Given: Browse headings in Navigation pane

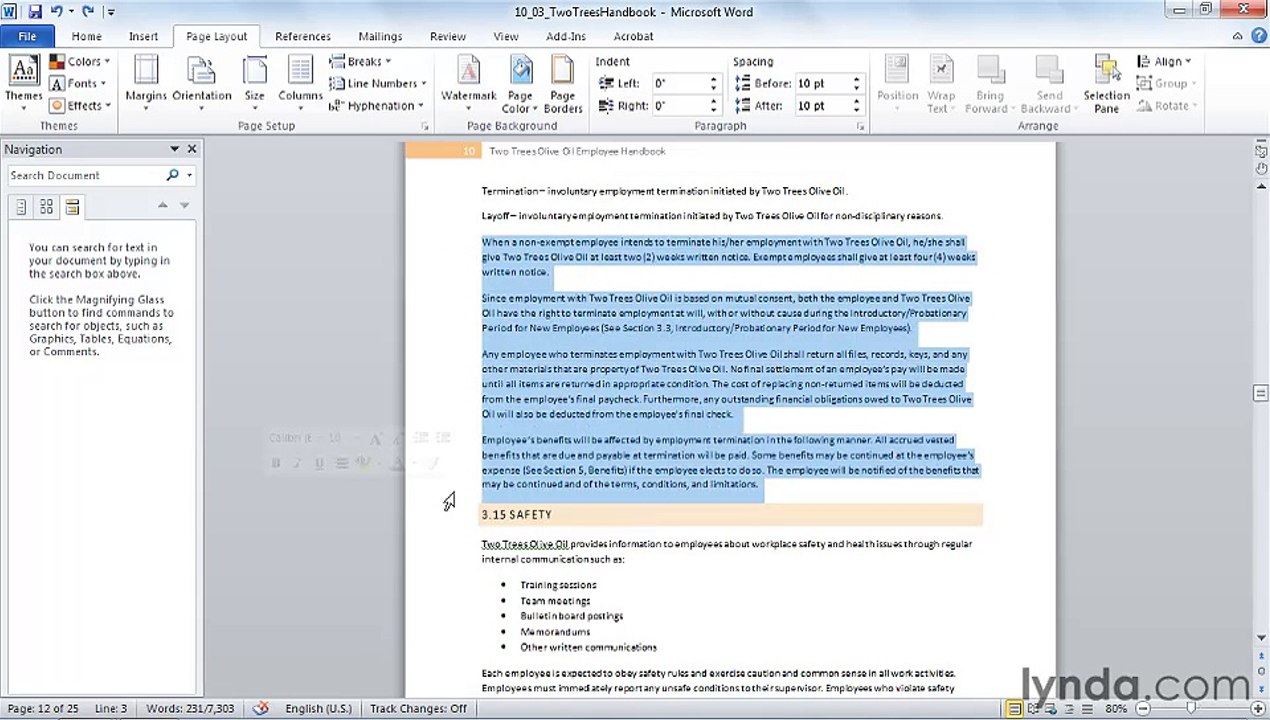Looking at the screenshot, I should [x=21, y=207].
